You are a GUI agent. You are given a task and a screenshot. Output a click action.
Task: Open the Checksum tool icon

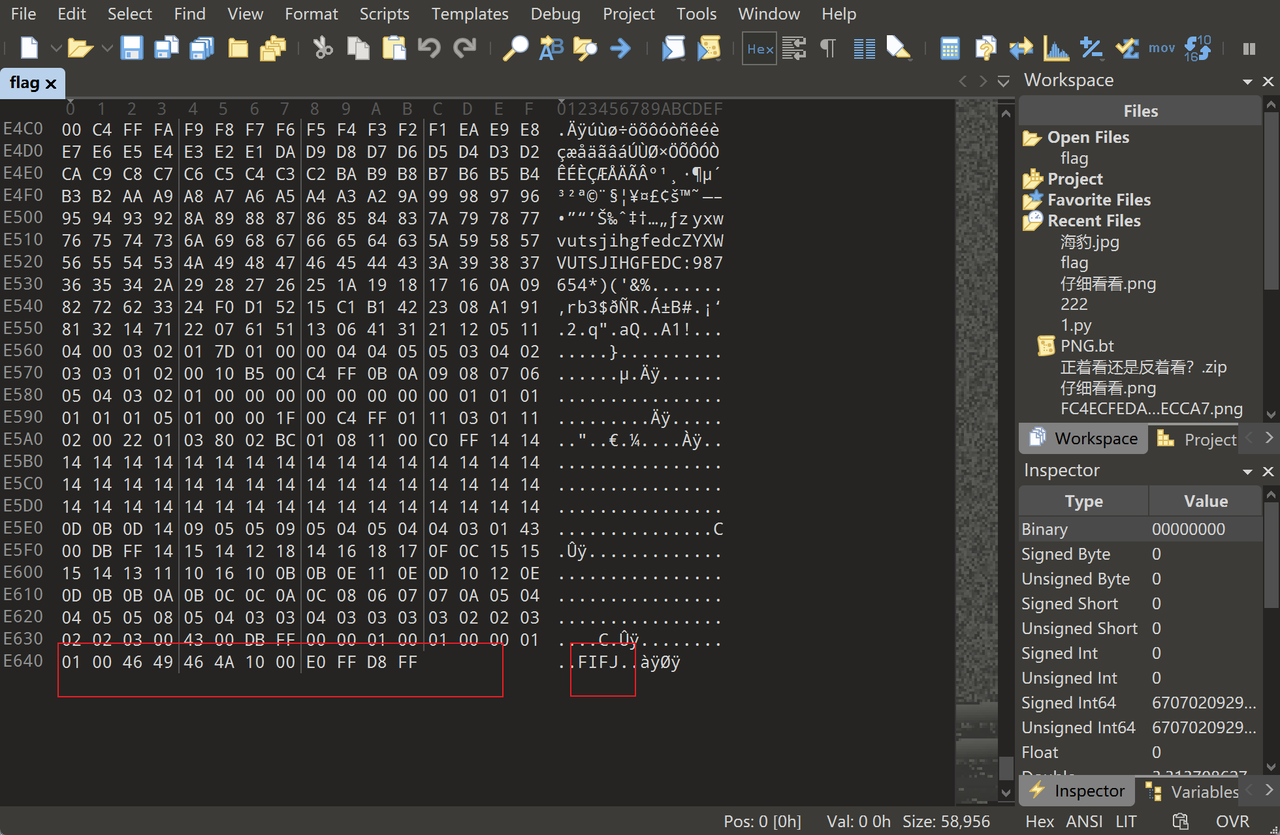[1126, 47]
